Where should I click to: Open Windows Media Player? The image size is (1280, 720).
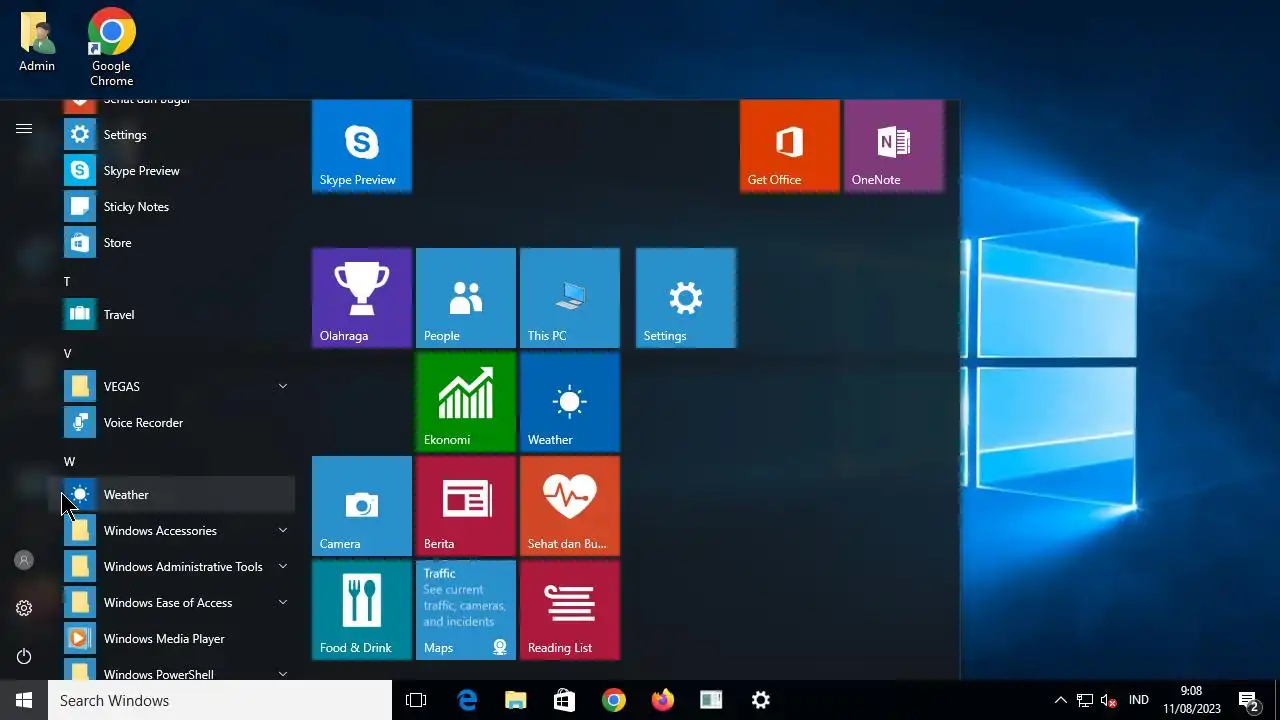179,638
